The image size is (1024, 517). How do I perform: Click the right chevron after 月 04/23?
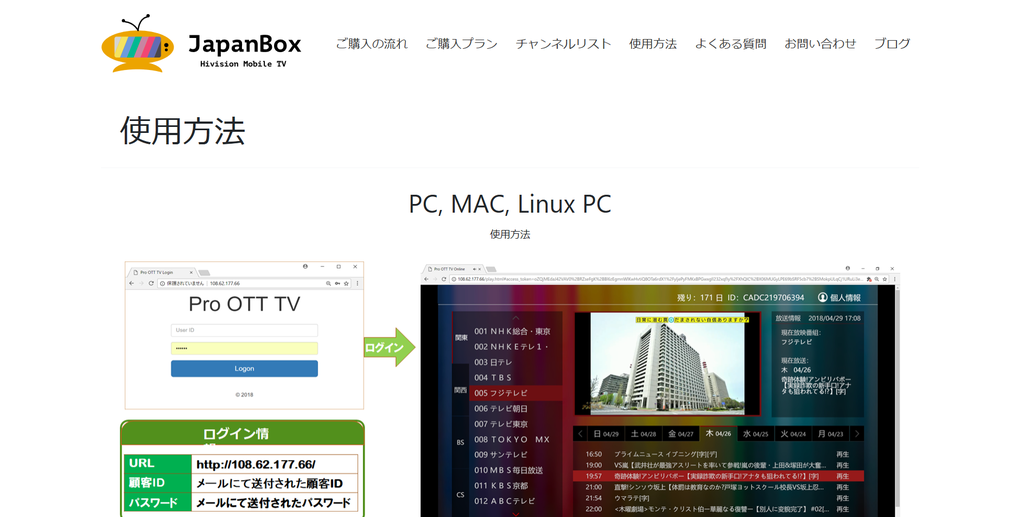[x=857, y=434]
